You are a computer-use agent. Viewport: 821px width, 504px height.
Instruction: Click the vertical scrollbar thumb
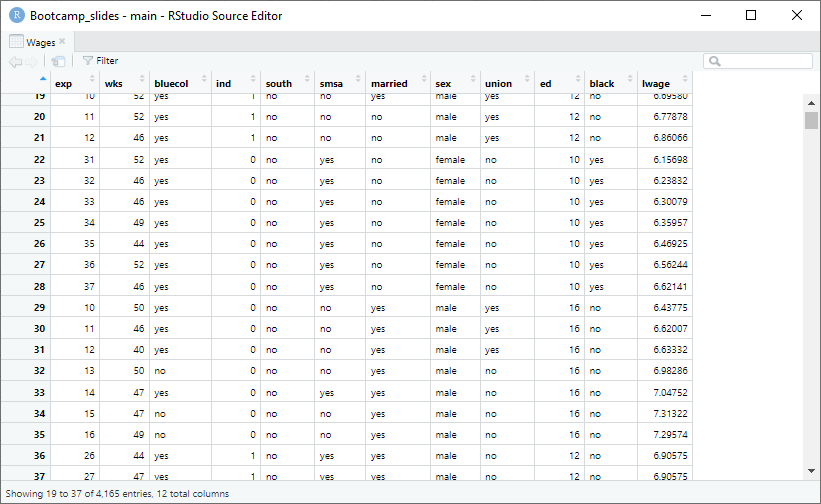click(x=811, y=121)
